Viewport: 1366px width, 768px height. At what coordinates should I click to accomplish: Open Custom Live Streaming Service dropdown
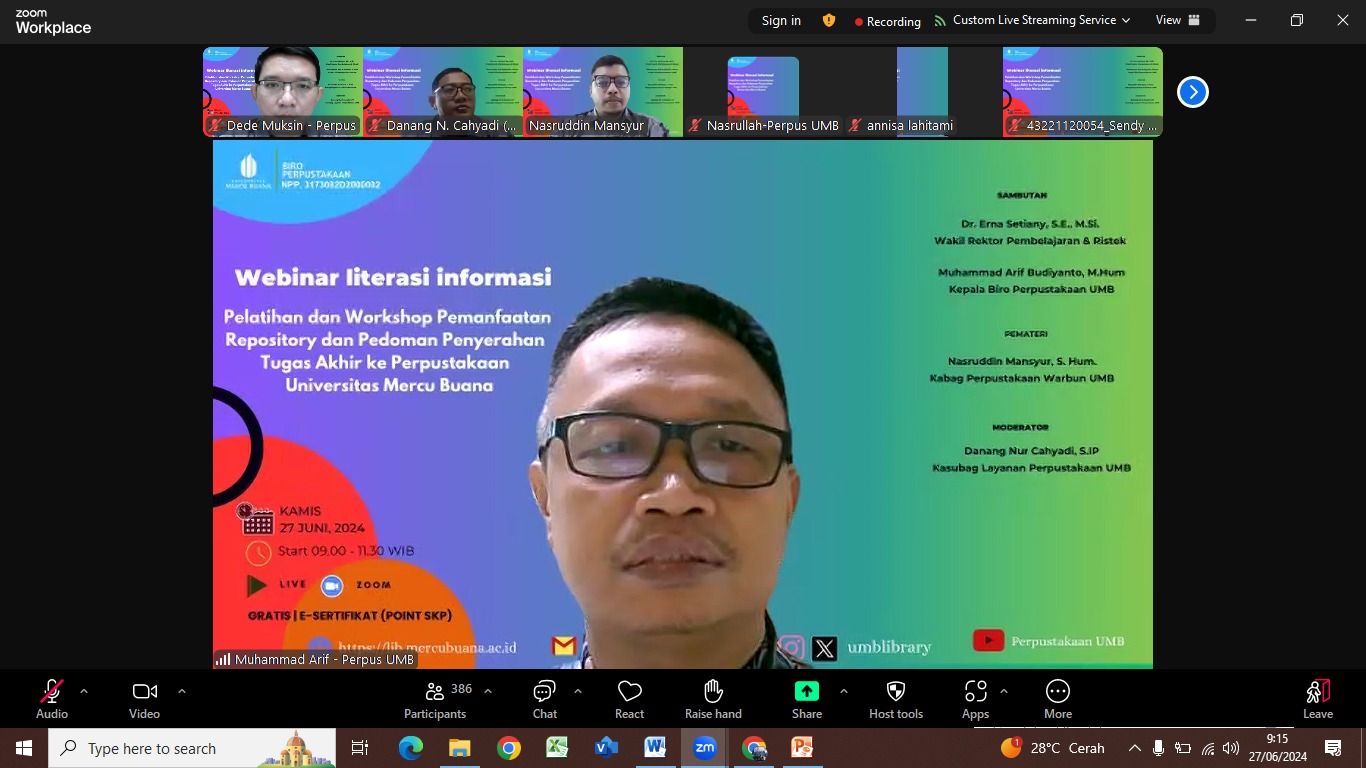click(1032, 20)
